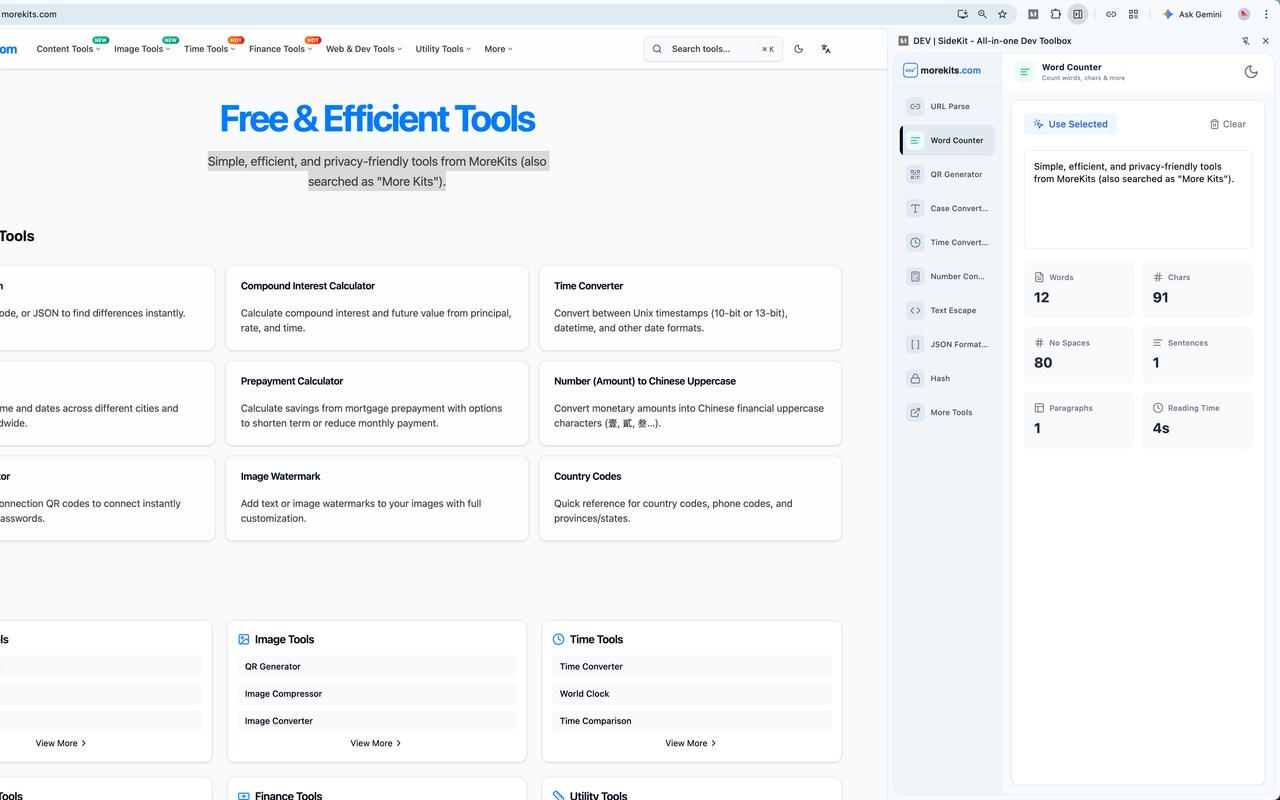Pin the SideKit side panel
The width and height of the screenshot is (1280, 800).
click(1245, 41)
